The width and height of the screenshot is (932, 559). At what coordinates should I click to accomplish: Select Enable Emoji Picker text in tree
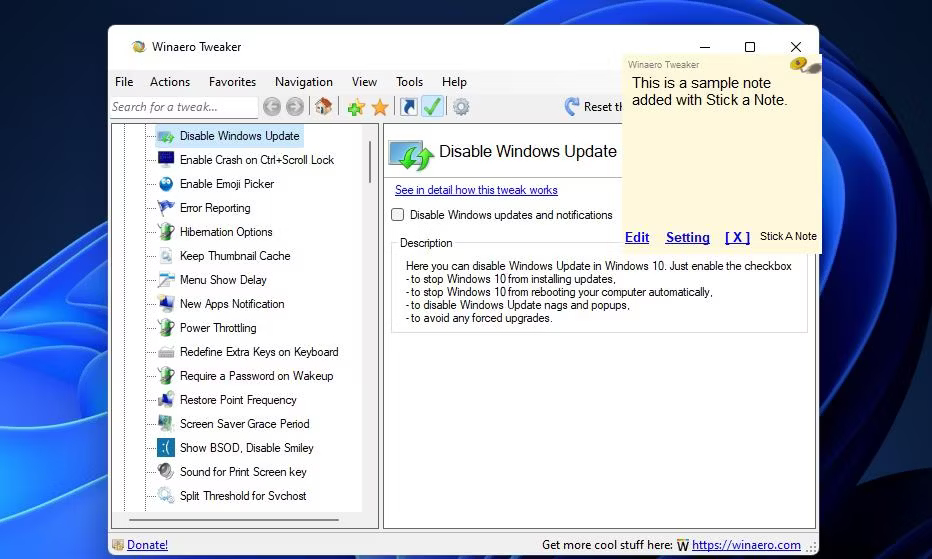coord(227,184)
